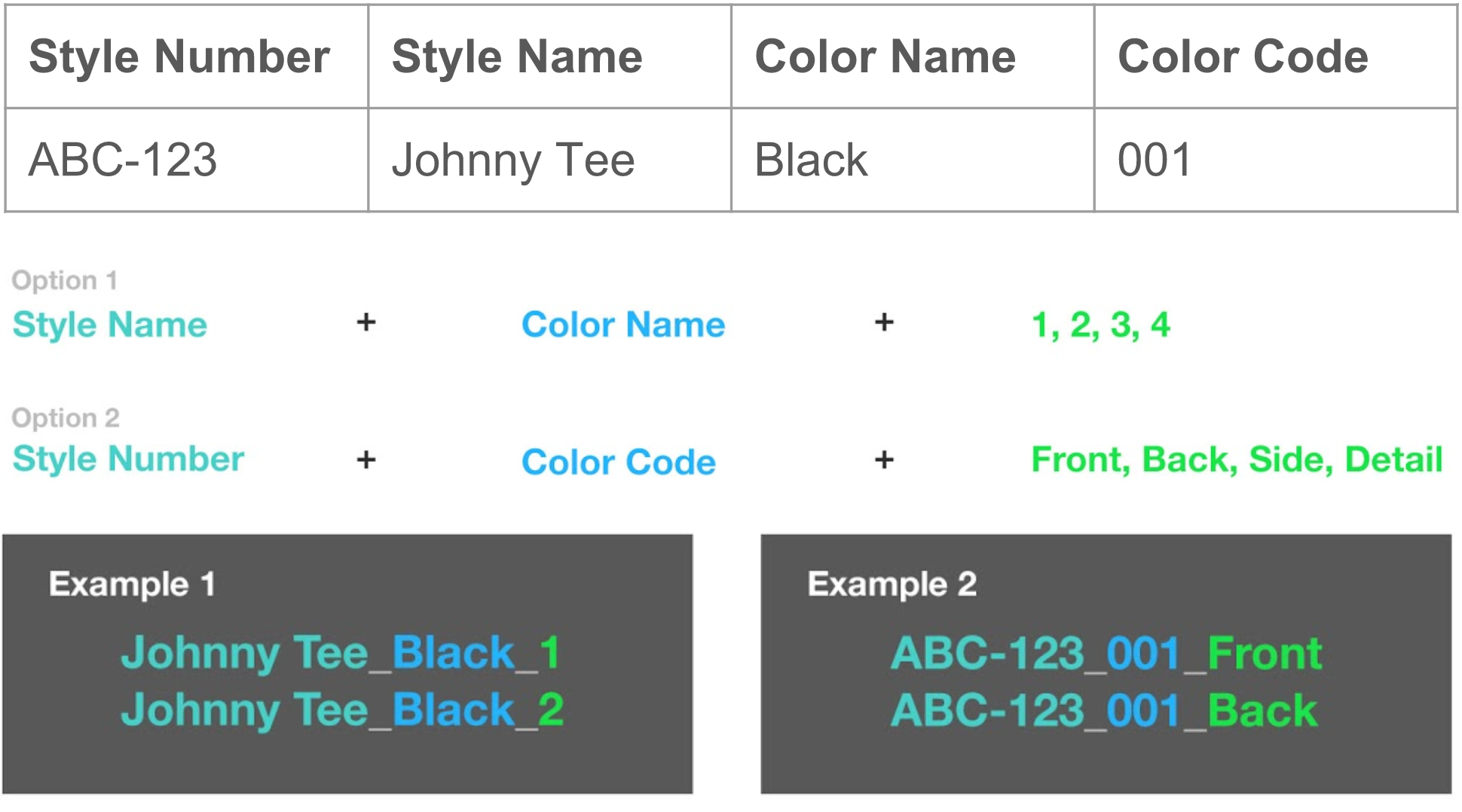Select the 001 color code cell
The image size is (1462, 812).
click(1154, 160)
